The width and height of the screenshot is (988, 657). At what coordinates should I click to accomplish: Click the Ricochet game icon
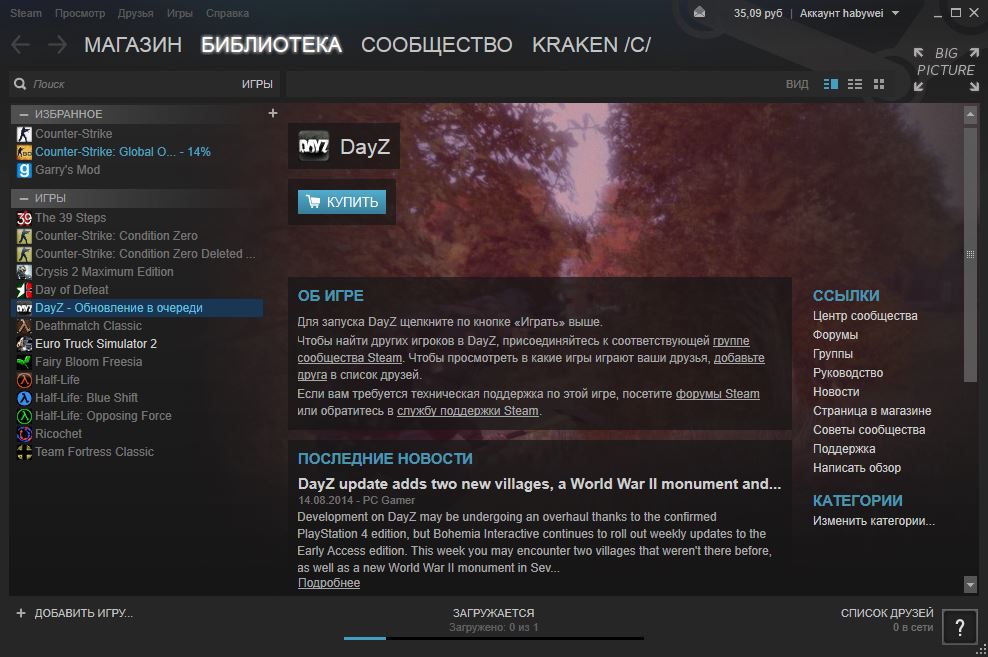point(24,434)
